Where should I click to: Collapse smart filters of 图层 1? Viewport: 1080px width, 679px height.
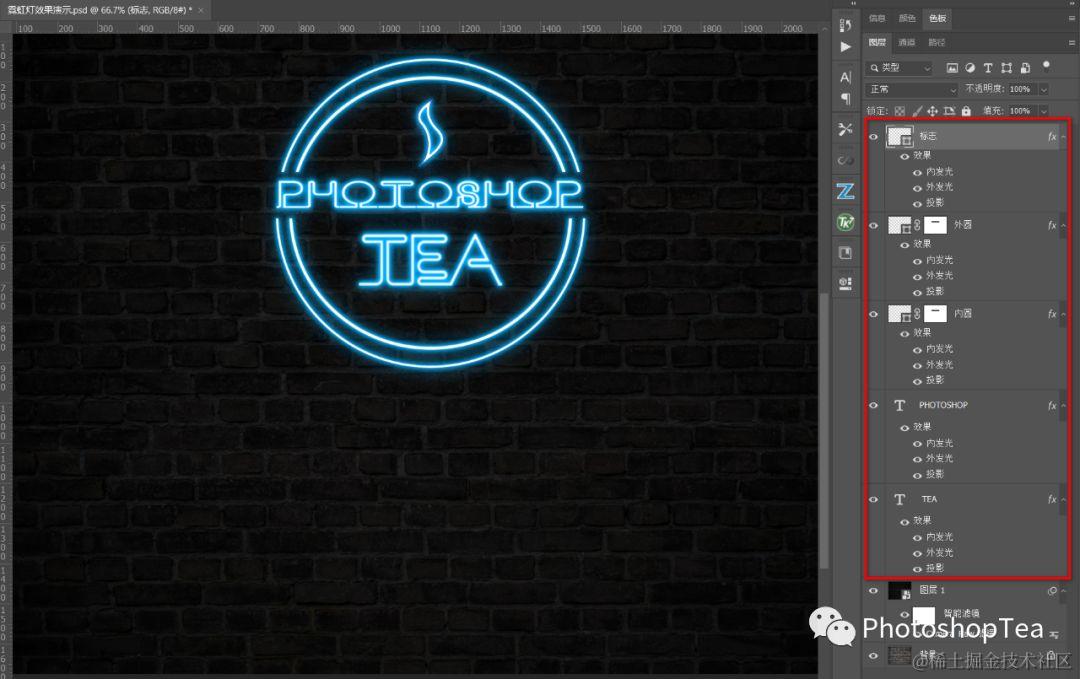(1063, 591)
